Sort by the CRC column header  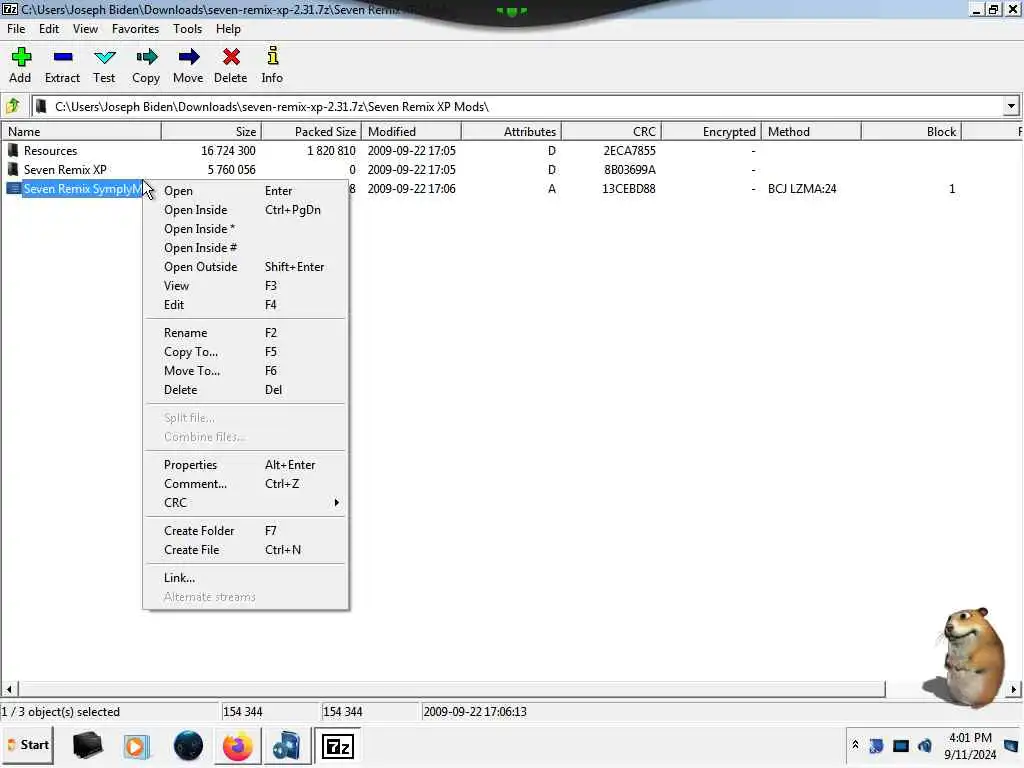612,131
